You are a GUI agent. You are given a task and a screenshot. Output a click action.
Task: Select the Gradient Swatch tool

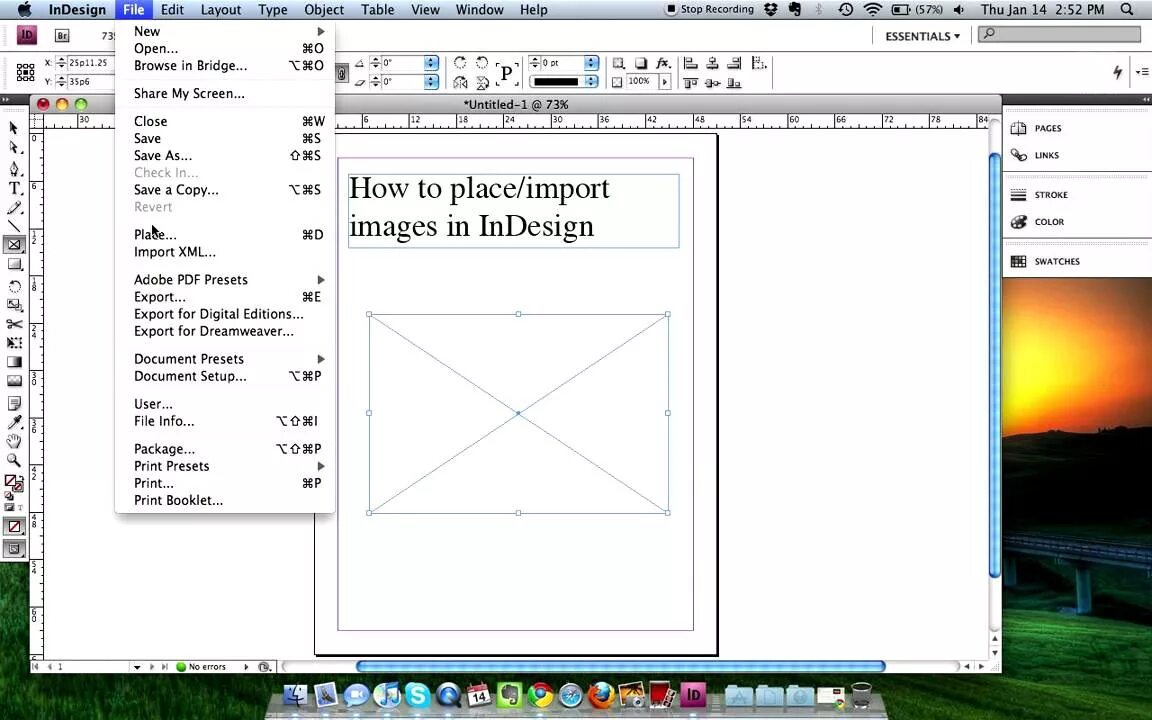click(x=14, y=362)
